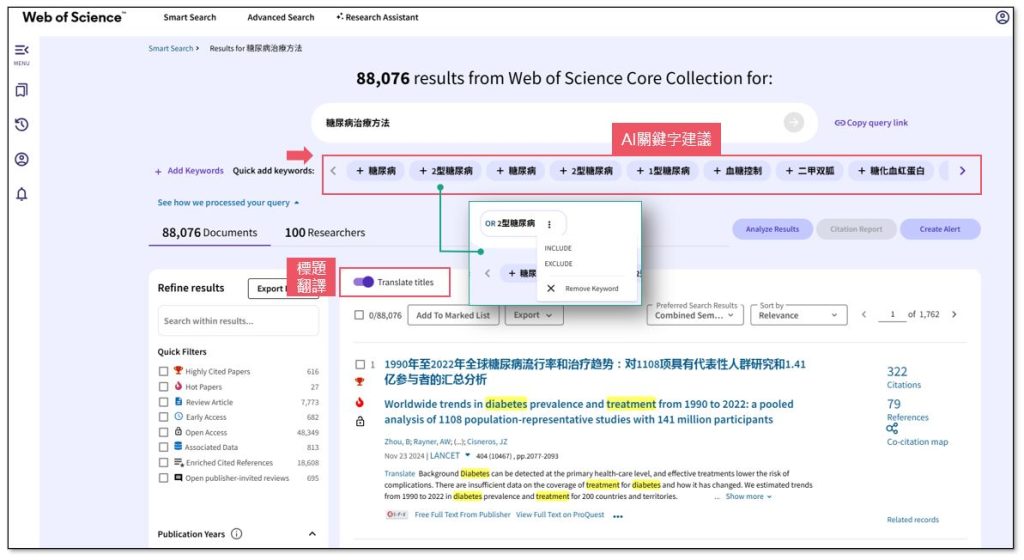Open the search history clock icon

(x=21, y=125)
